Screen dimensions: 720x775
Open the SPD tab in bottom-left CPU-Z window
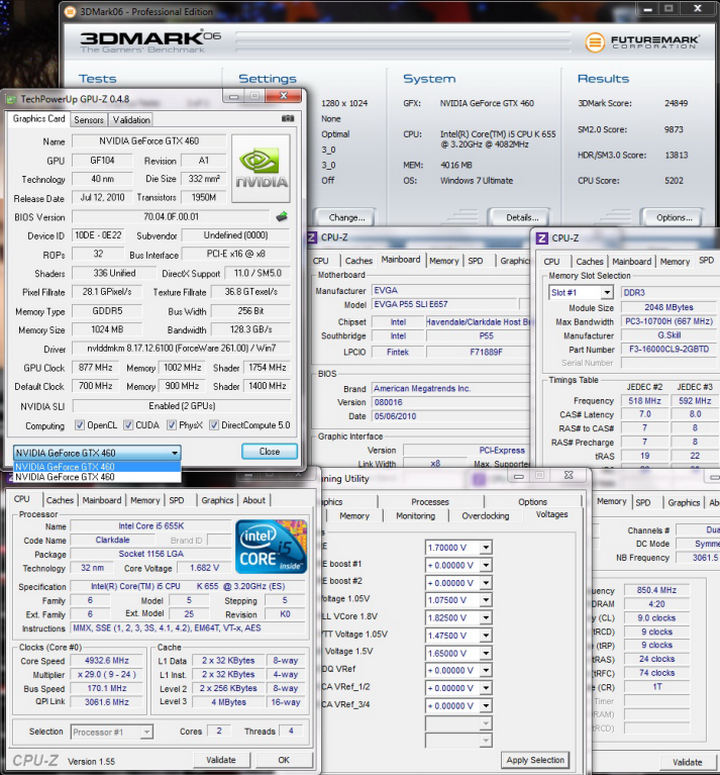point(176,500)
